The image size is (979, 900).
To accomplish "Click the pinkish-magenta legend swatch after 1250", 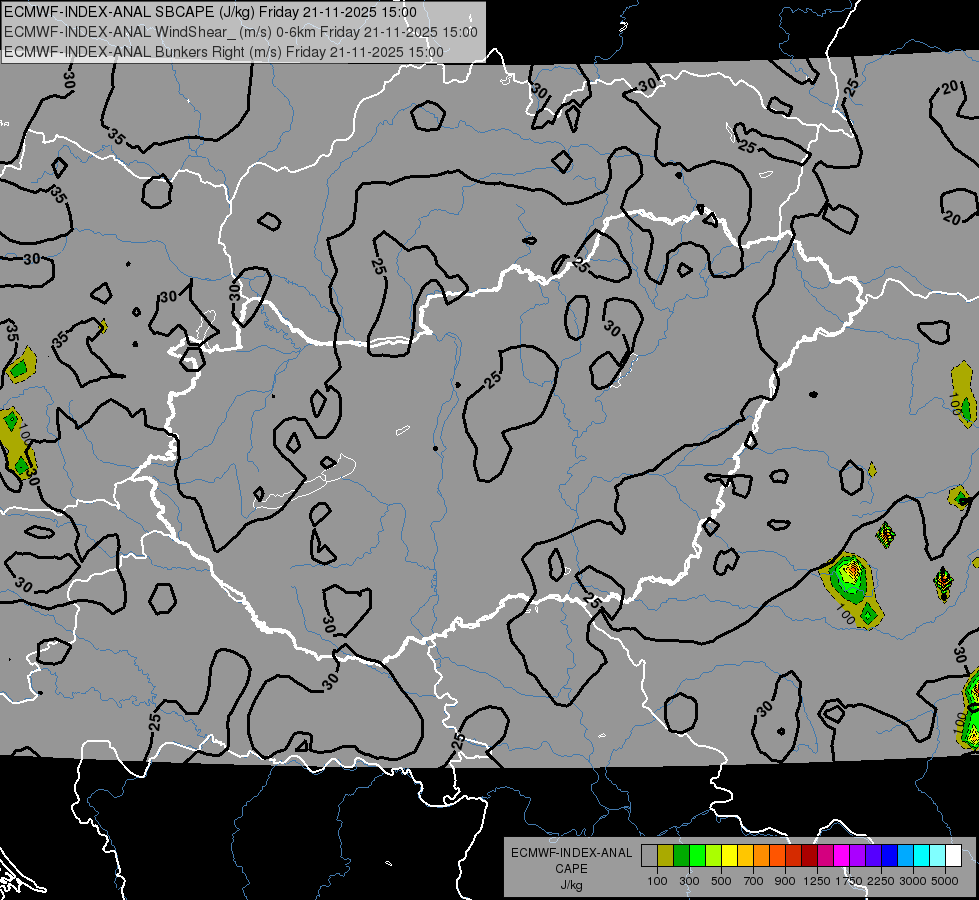I will (825, 856).
